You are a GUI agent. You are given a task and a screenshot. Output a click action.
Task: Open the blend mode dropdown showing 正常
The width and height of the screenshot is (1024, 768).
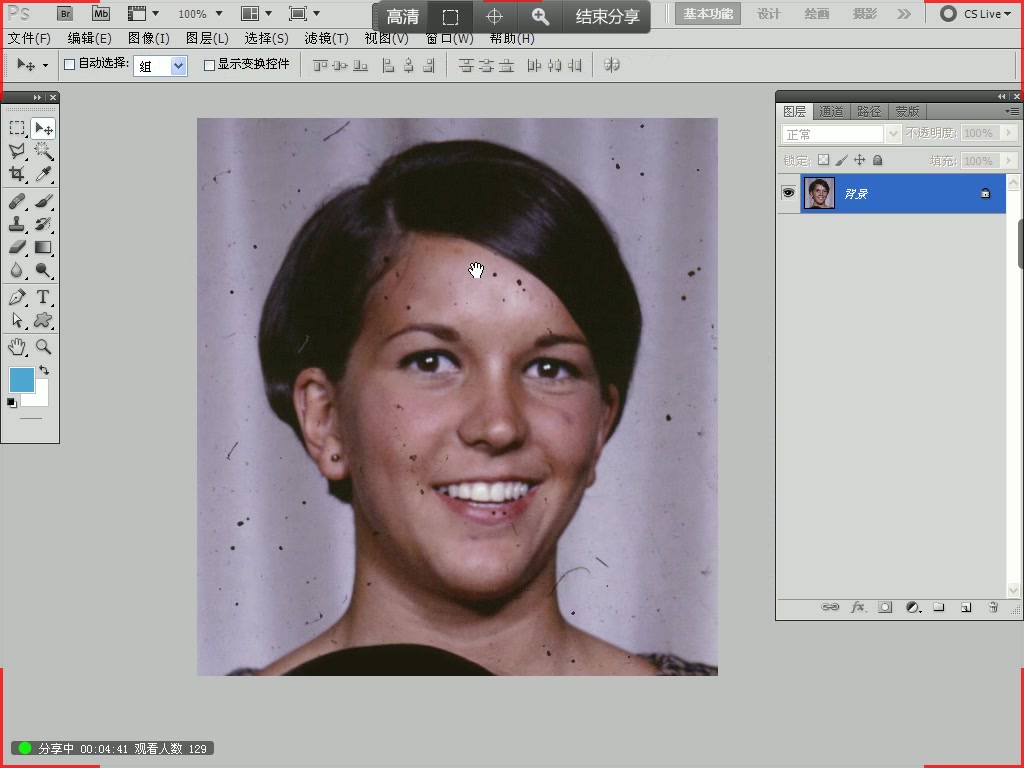click(x=893, y=132)
